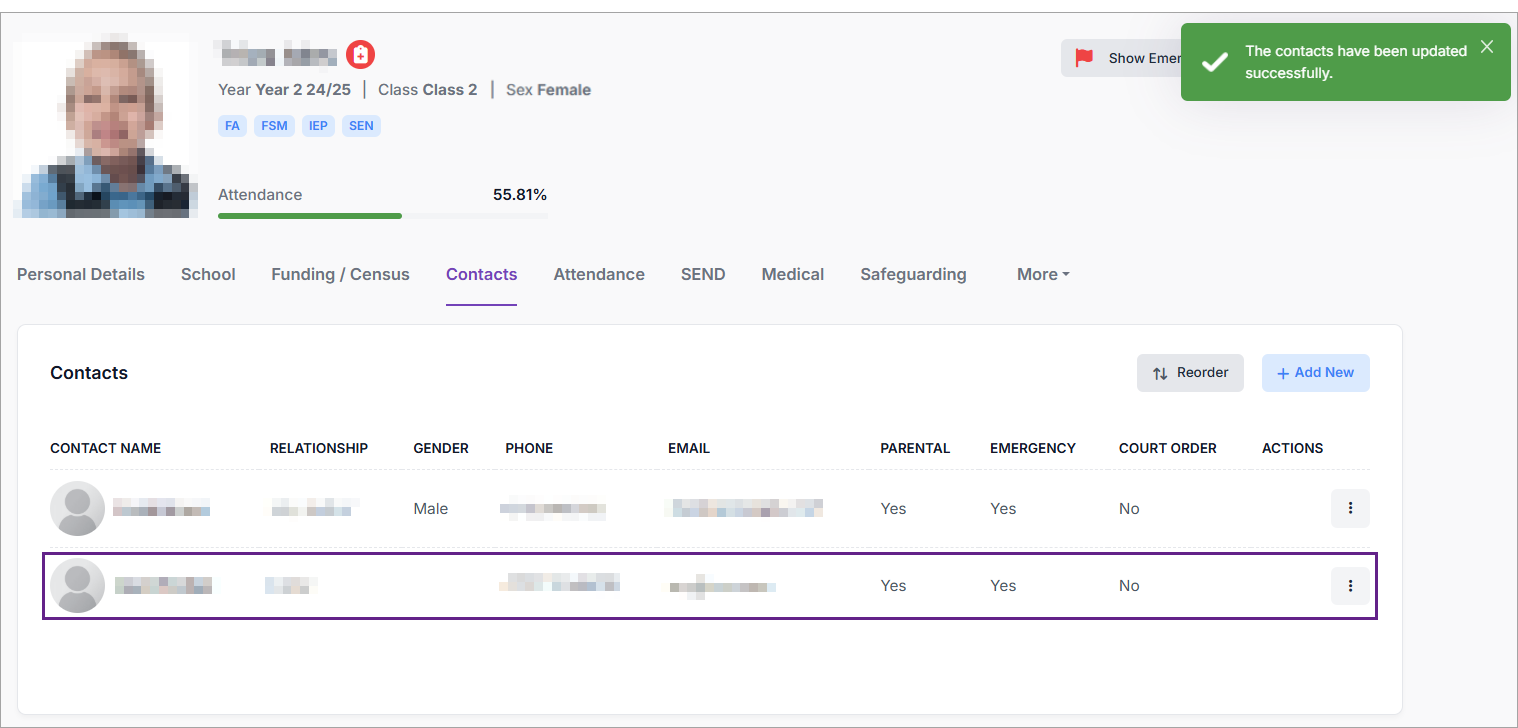Expand the More tab dropdown
This screenshot has width=1518, height=728.
[x=1042, y=274]
